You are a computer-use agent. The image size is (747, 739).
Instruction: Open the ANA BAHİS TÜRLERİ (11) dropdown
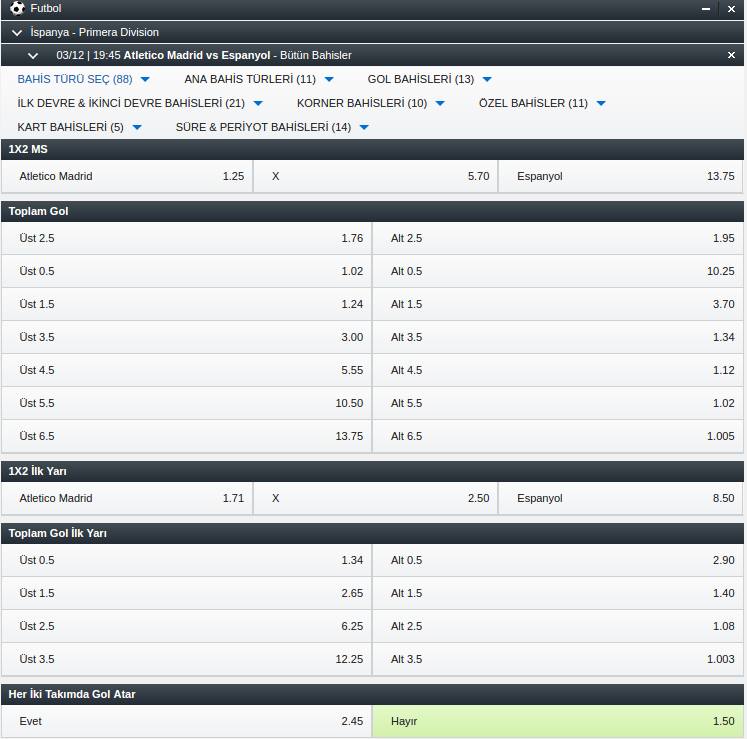(x=259, y=79)
